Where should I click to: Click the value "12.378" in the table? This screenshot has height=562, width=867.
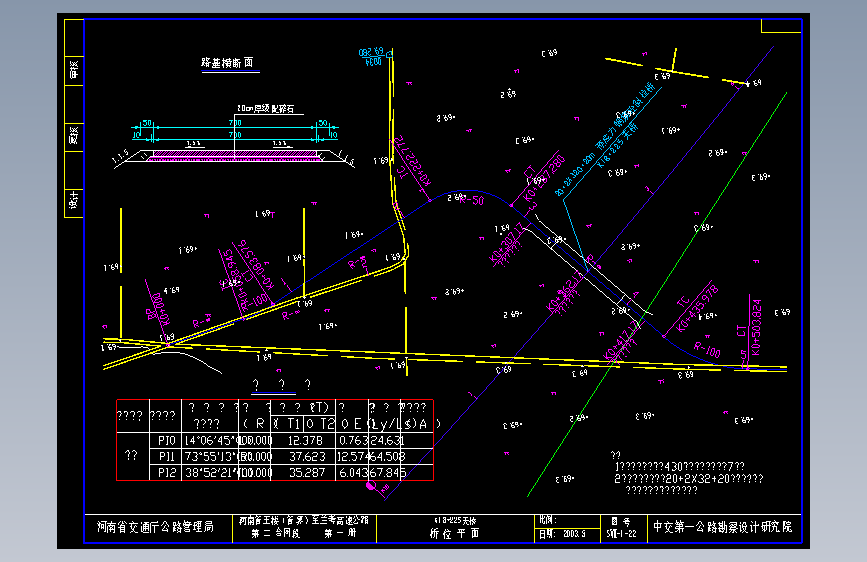[305, 440]
